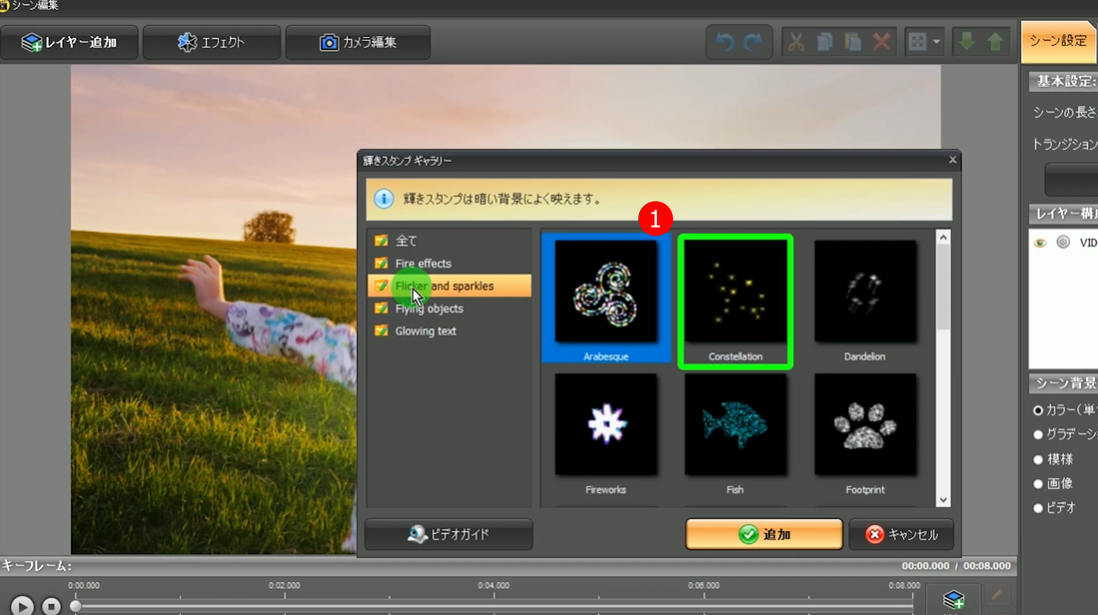Click the green move layer down arrow
The image size is (1098, 615).
point(967,43)
